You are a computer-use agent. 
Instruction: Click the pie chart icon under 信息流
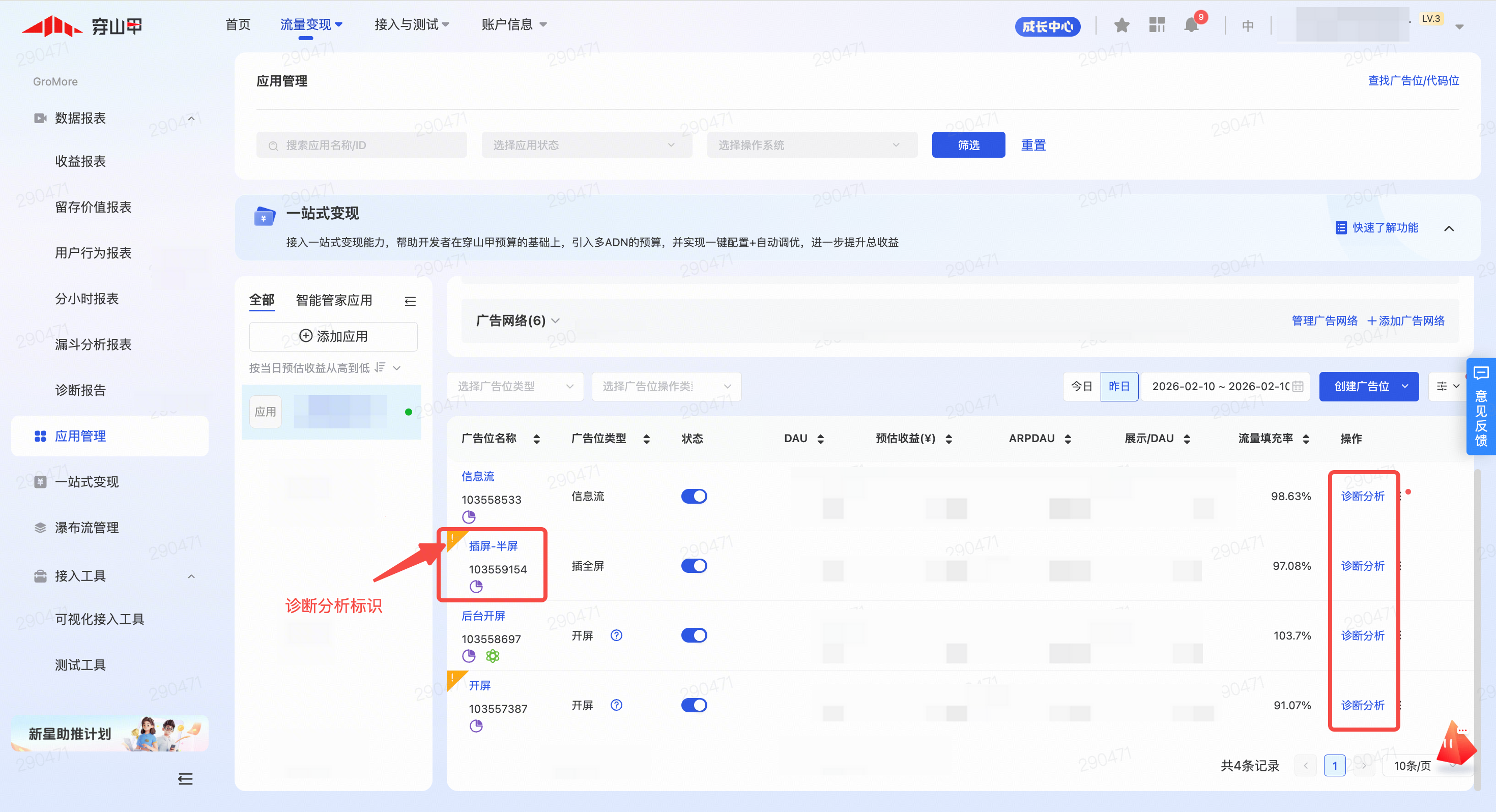(469, 517)
